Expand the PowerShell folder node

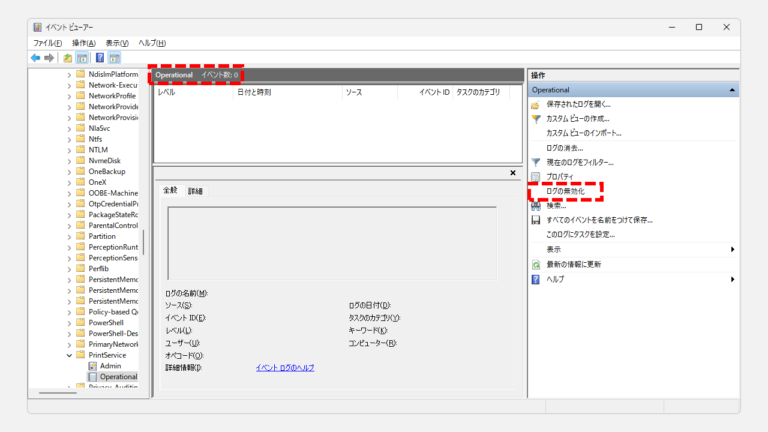69,323
